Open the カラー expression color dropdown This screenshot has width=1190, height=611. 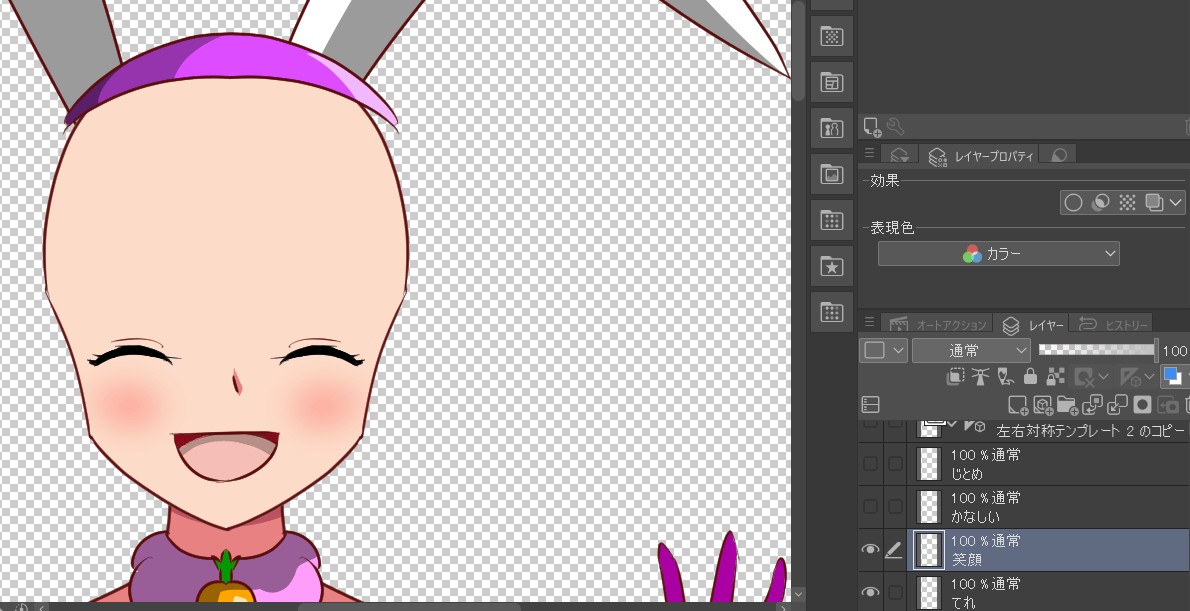(997, 253)
